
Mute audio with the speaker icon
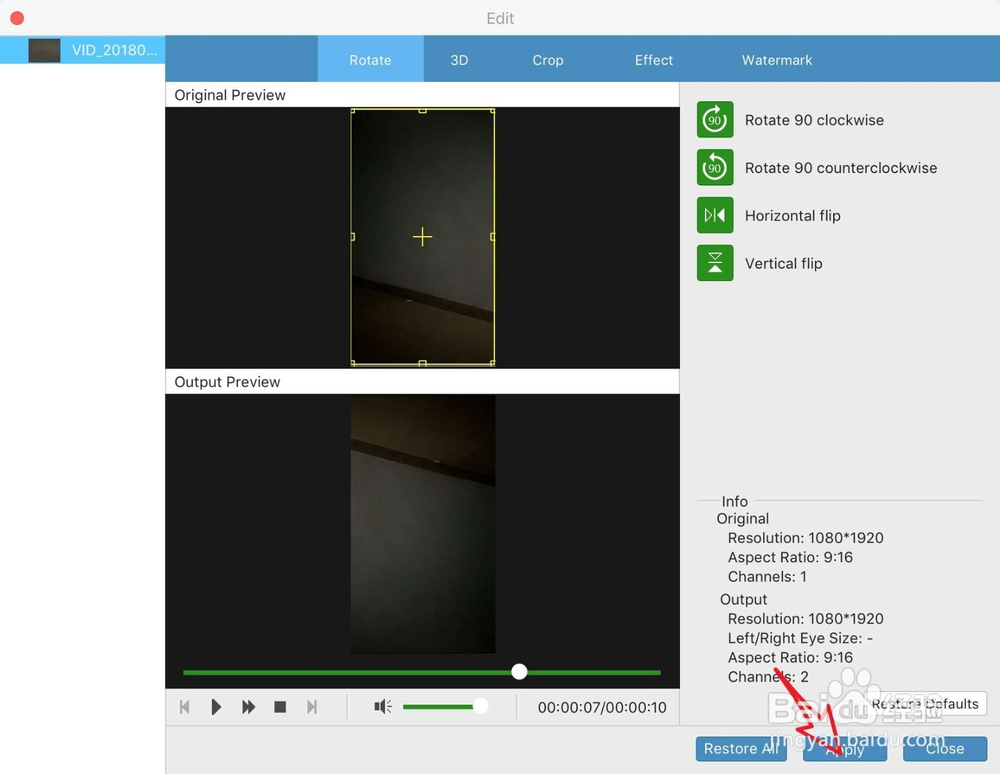383,706
